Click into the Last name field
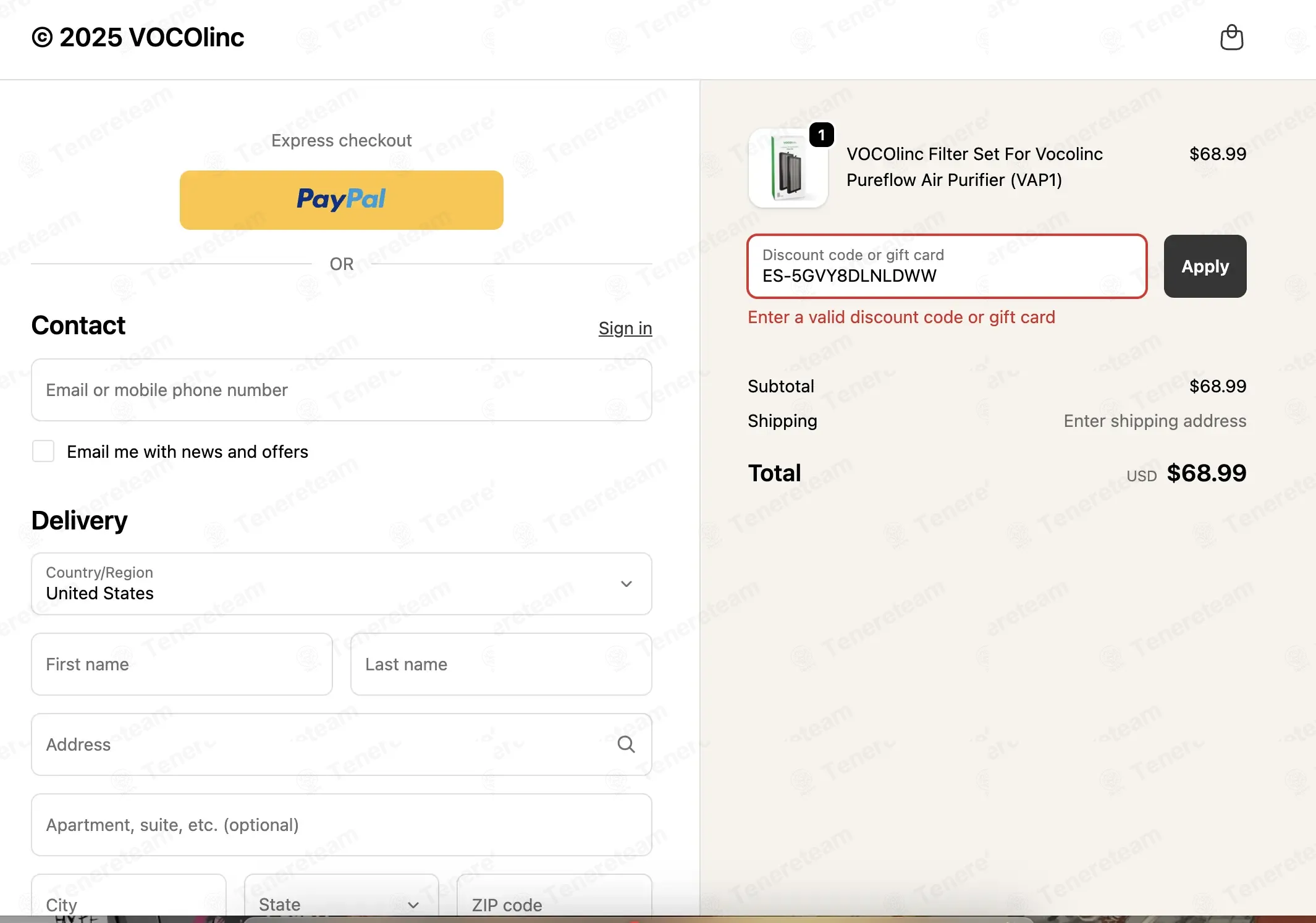1316x923 pixels. [x=501, y=664]
